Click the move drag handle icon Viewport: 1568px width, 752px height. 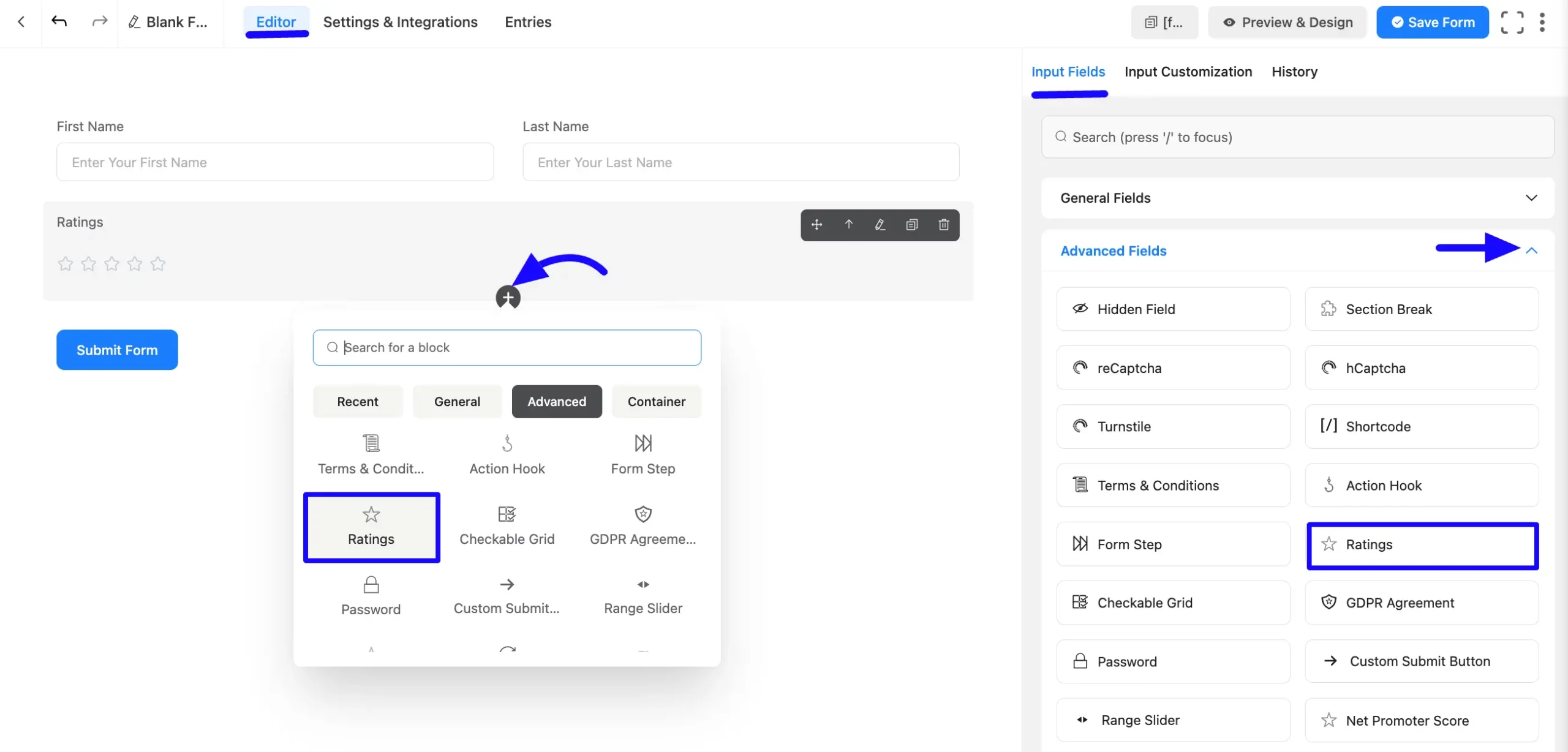(x=816, y=225)
